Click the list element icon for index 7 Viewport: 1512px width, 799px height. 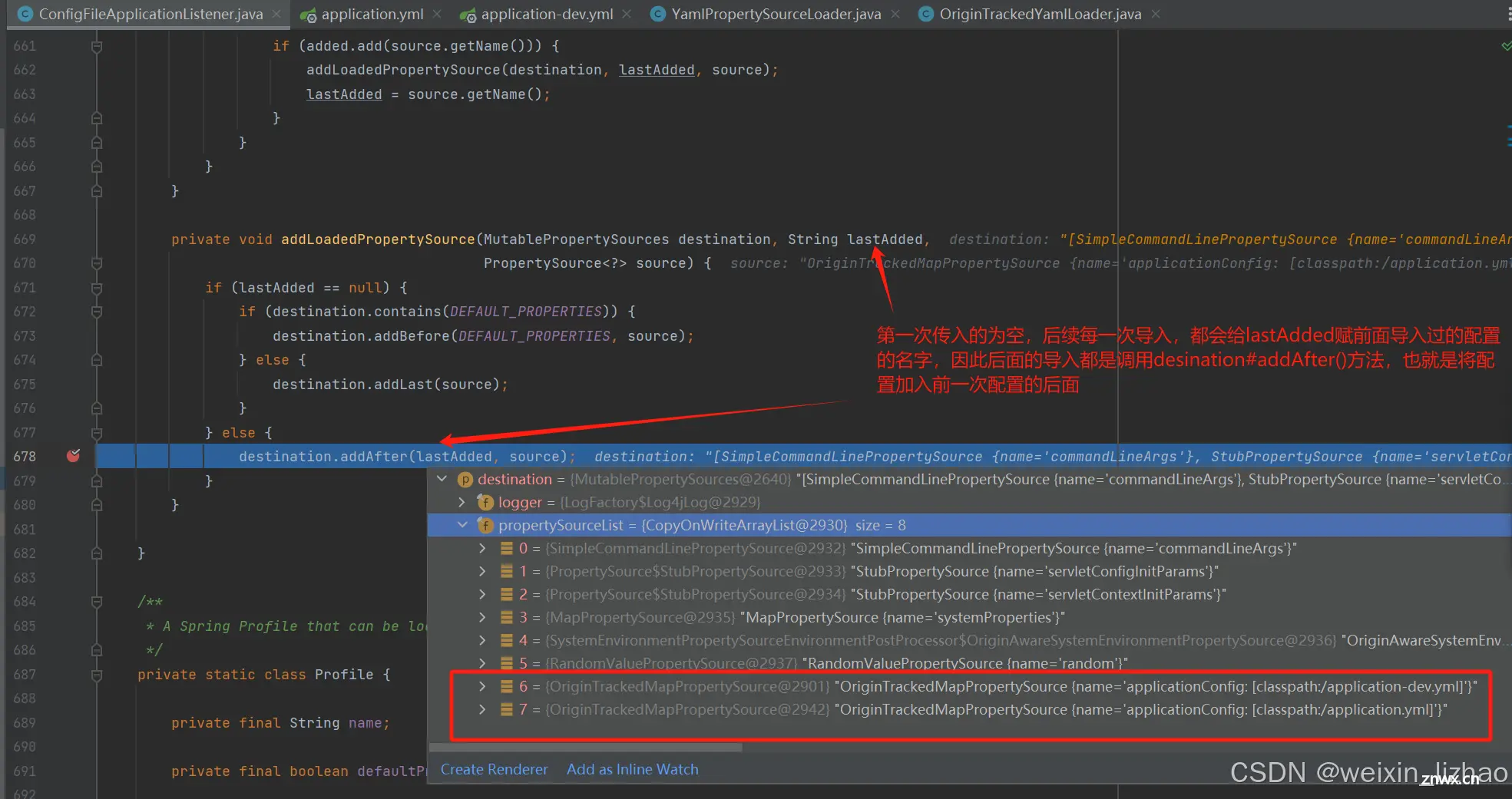[x=507, y=709]
